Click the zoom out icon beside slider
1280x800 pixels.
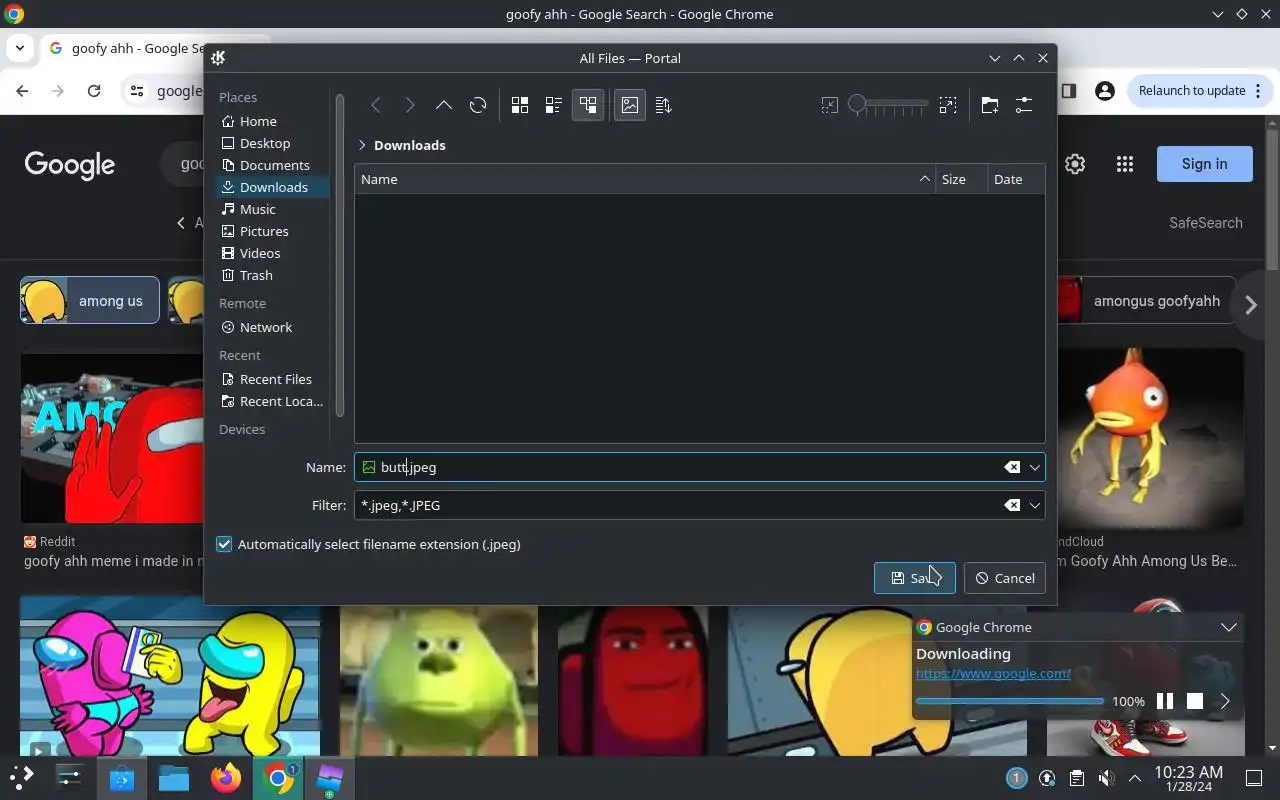830,105
